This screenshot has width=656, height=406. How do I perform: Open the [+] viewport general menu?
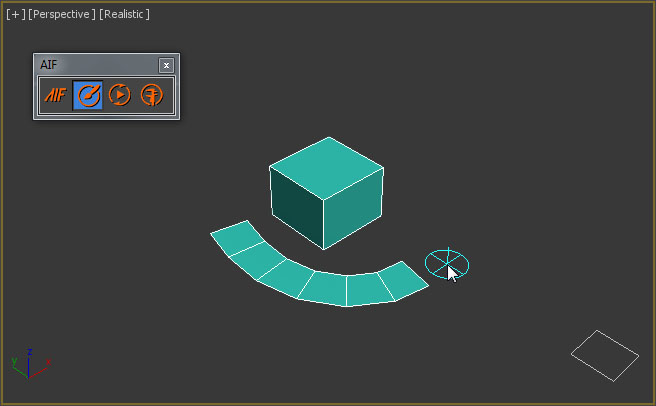[x=15, y=14]
